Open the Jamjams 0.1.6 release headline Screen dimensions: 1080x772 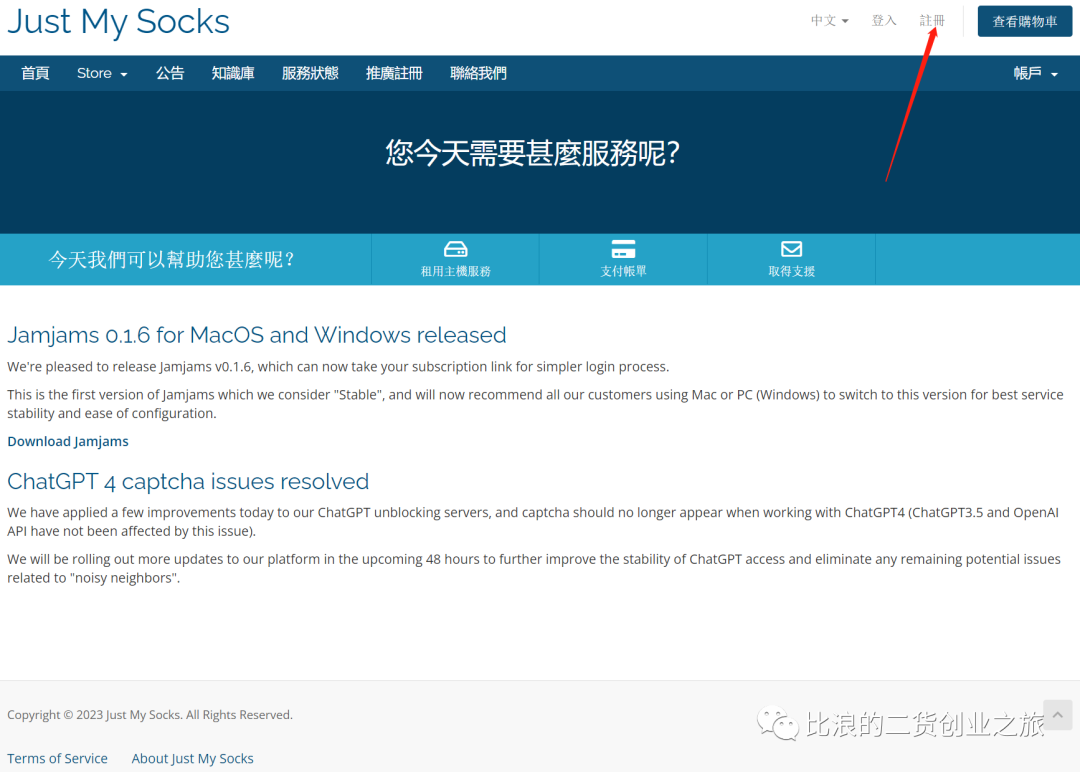point(256,335)
